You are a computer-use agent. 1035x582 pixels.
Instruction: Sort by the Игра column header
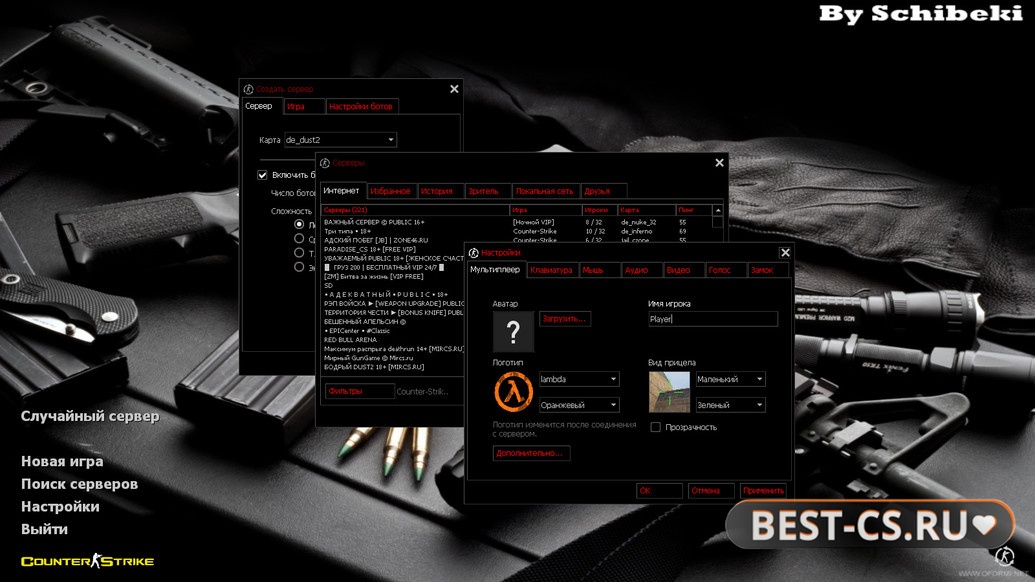[546, 210]
